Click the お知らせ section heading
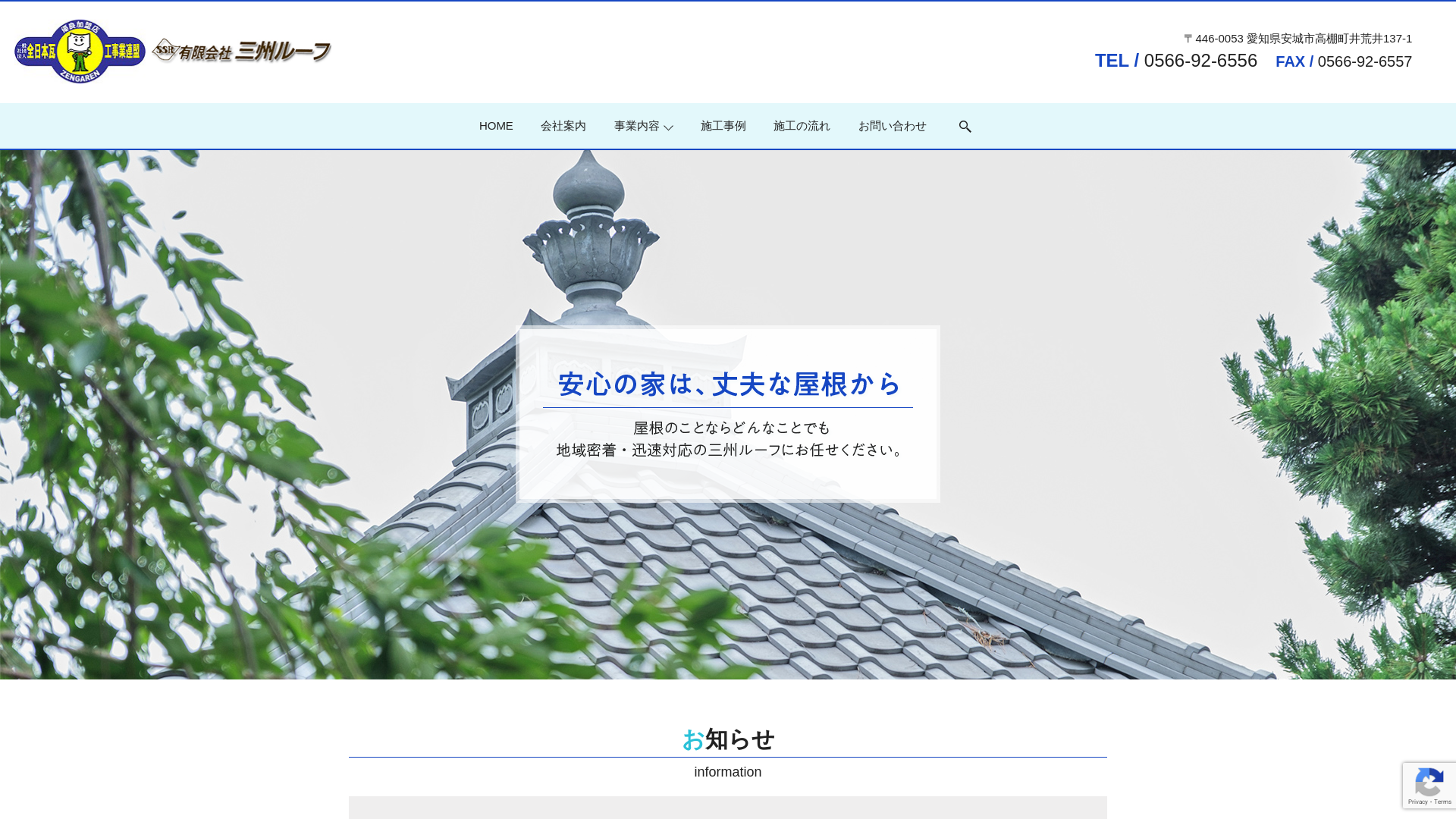 click(728, 739)
